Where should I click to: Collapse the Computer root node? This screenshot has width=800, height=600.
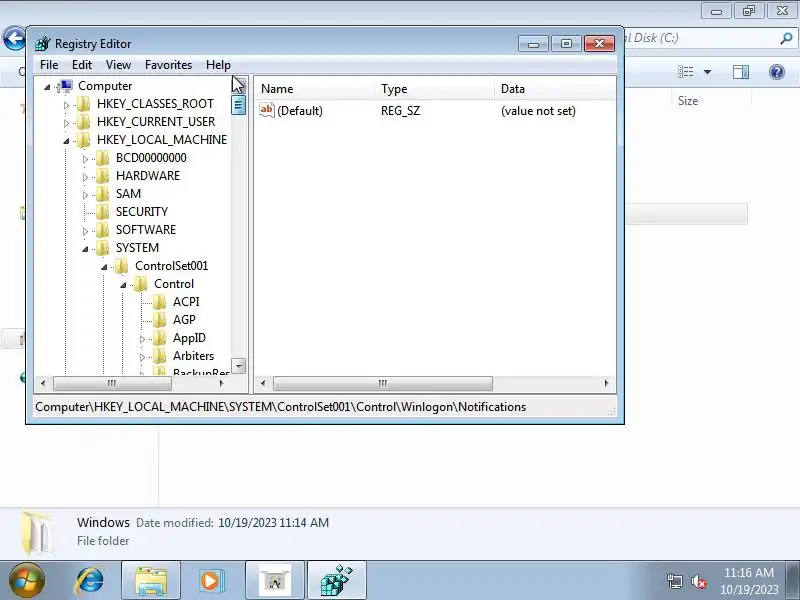tap(47, 87)
